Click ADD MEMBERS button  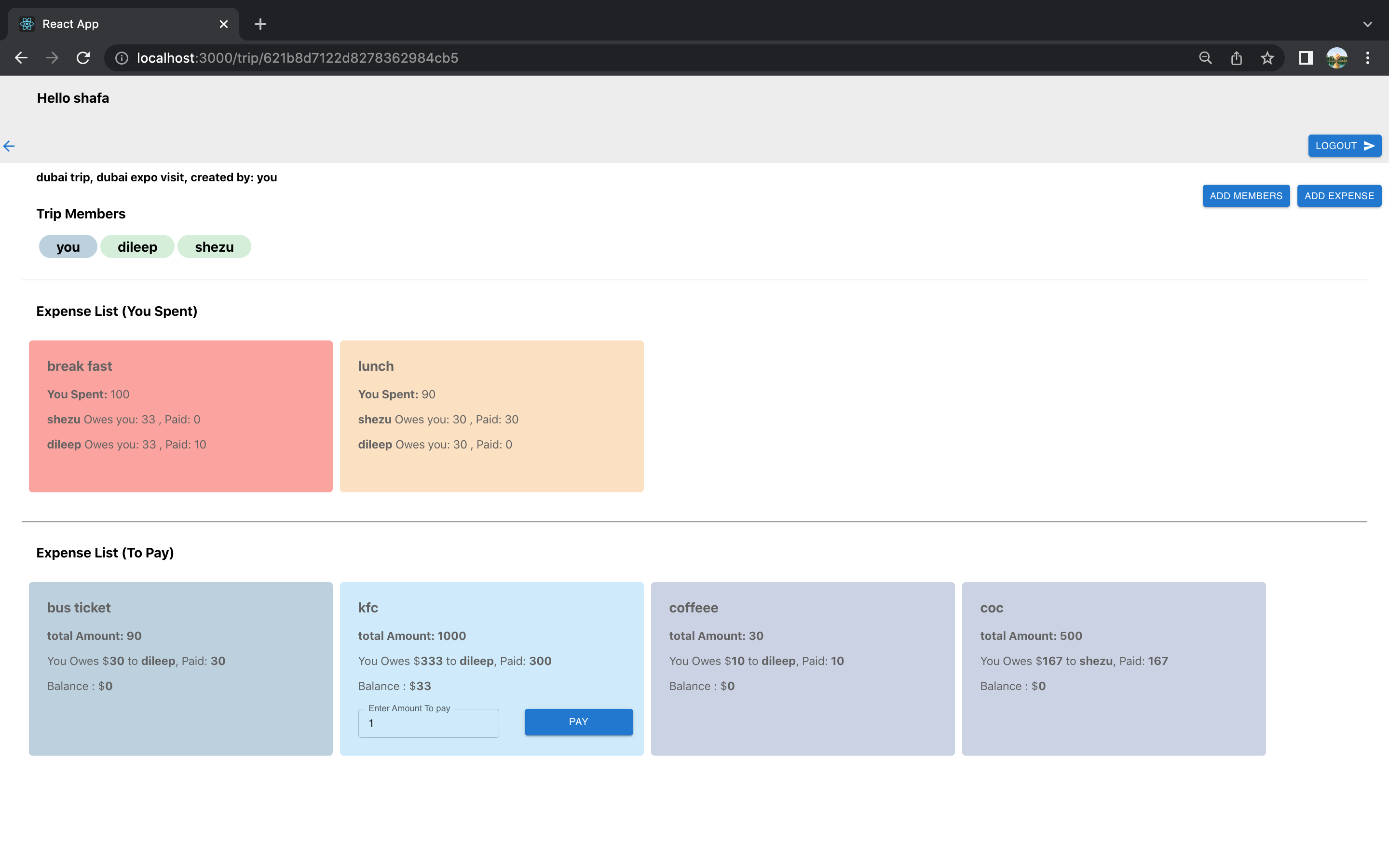point(1246,196)
